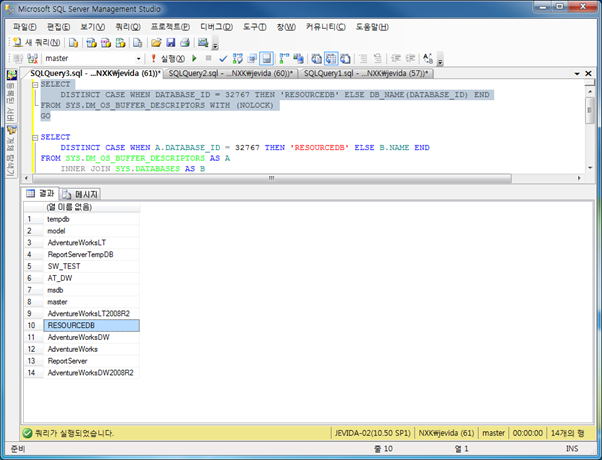This screenshot has width=602, height=460.
Task: Specify Values for Template Parameters
Action: (428, 59)
